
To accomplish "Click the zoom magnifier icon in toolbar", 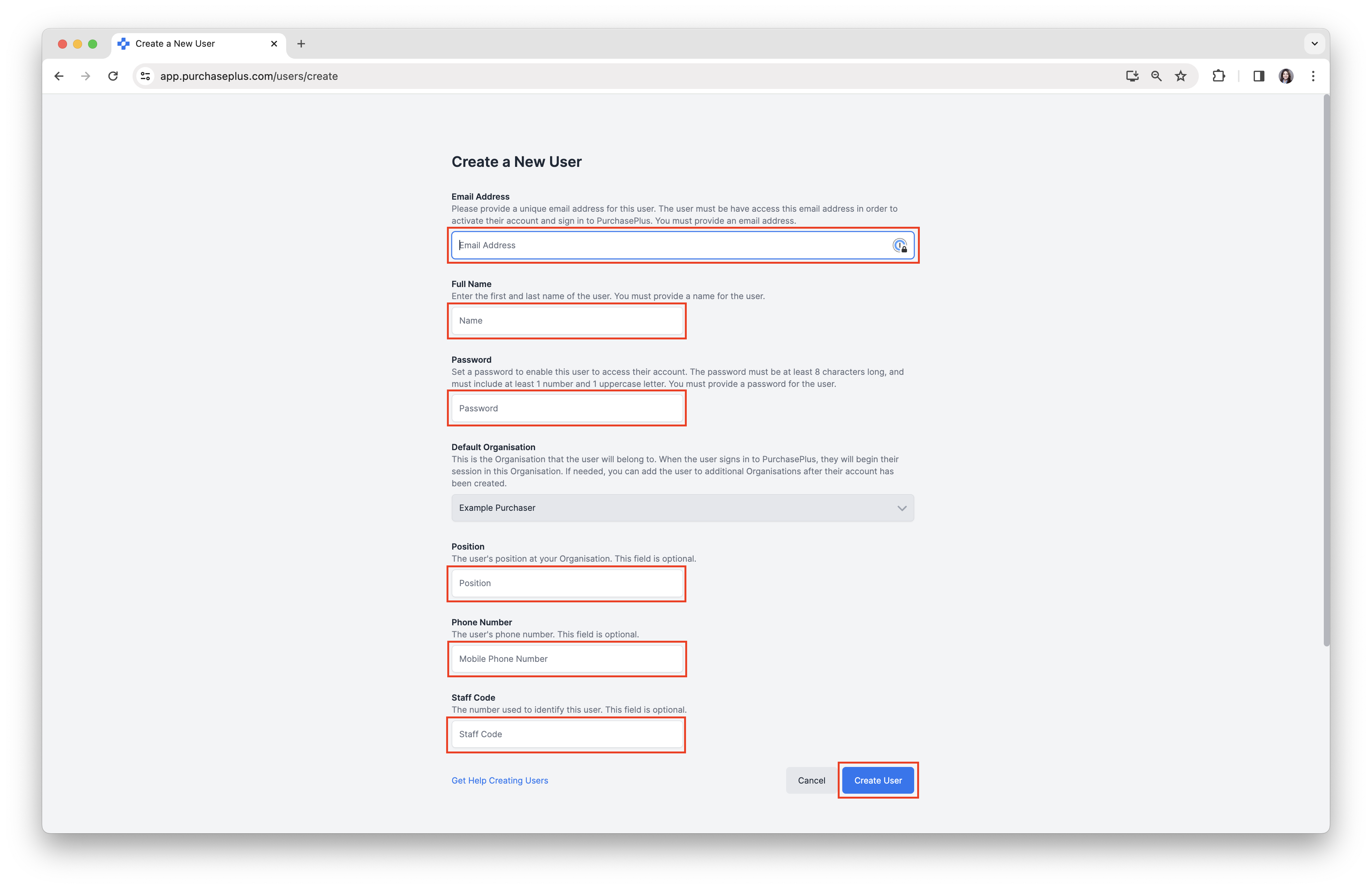I will pyautogui.click(x=1156, y=76).
